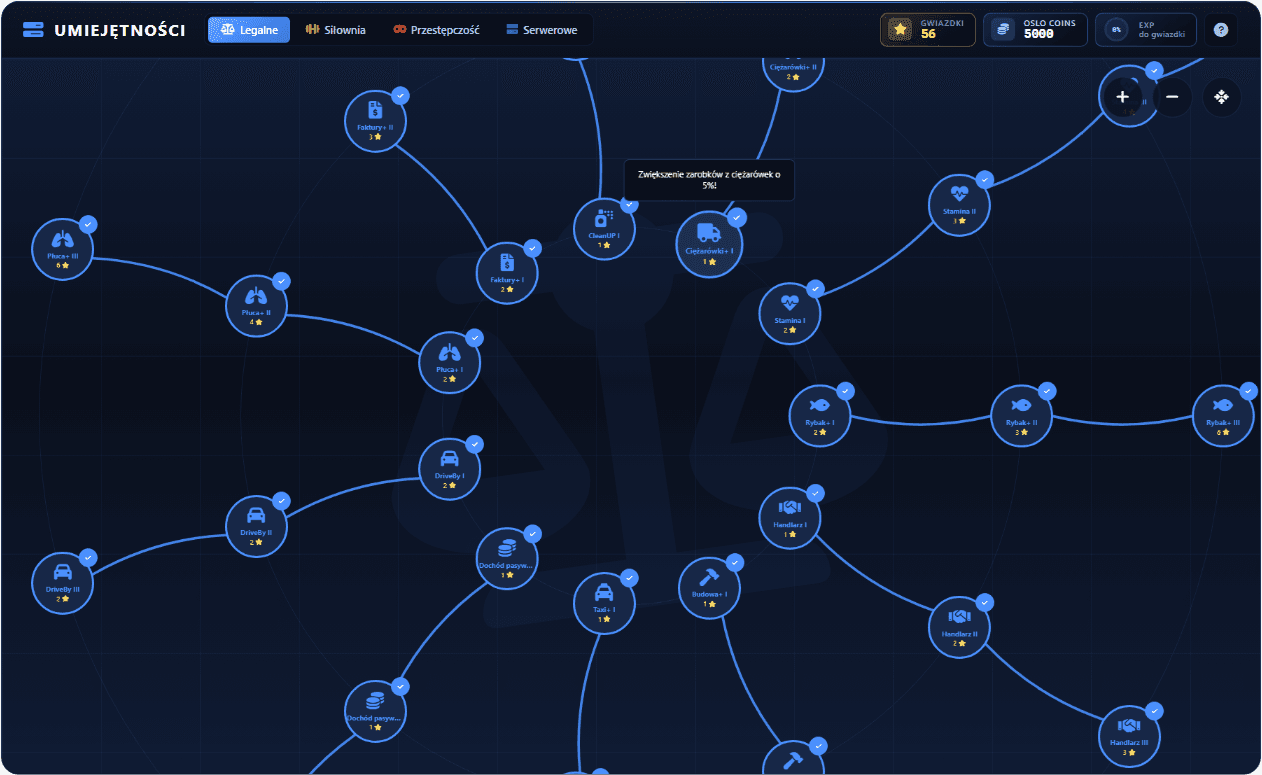
Task: Select the DriveBy I car node
Action: (x=449, y=469)
